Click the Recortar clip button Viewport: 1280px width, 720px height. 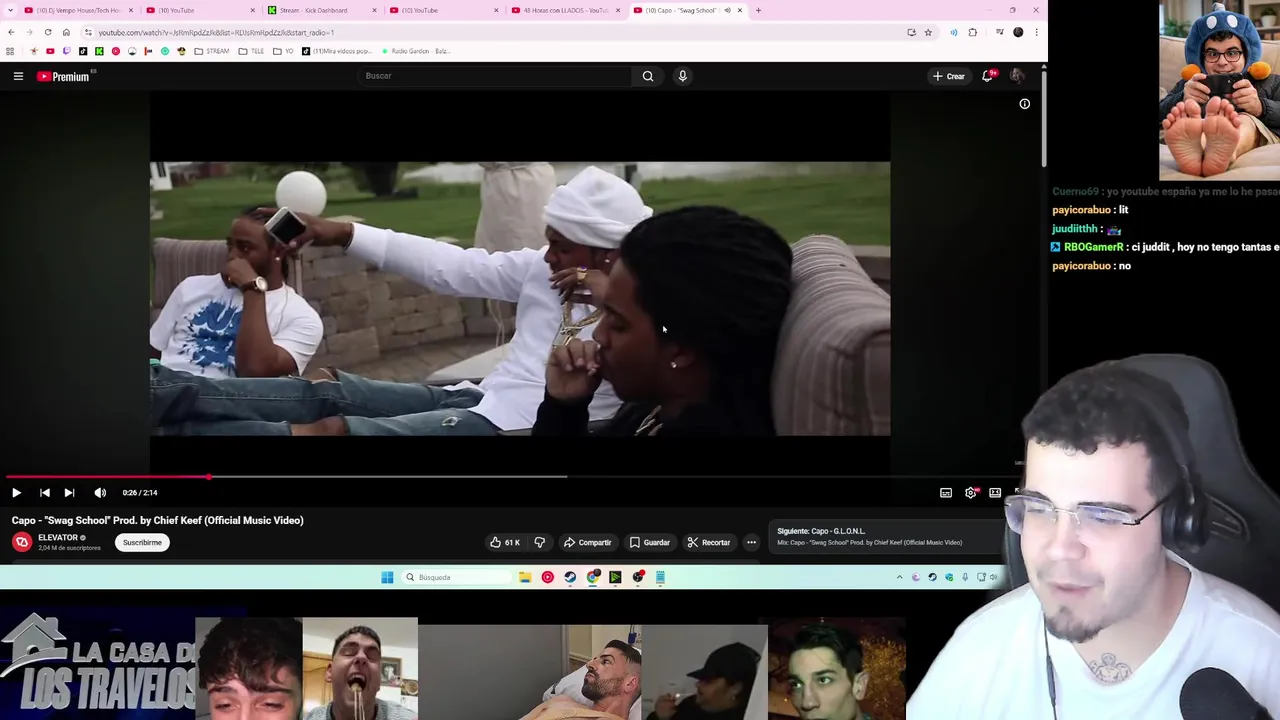708,542
